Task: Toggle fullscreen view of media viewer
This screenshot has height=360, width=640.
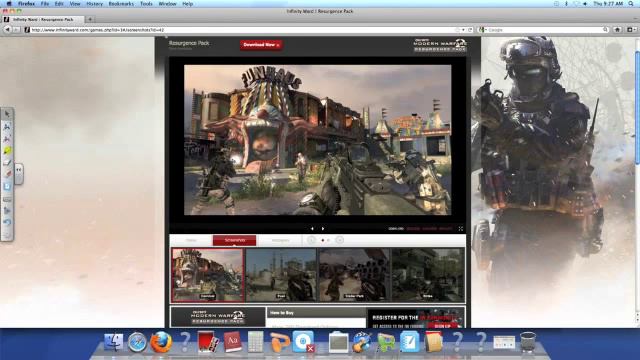Action: click(x=460, y=229)
